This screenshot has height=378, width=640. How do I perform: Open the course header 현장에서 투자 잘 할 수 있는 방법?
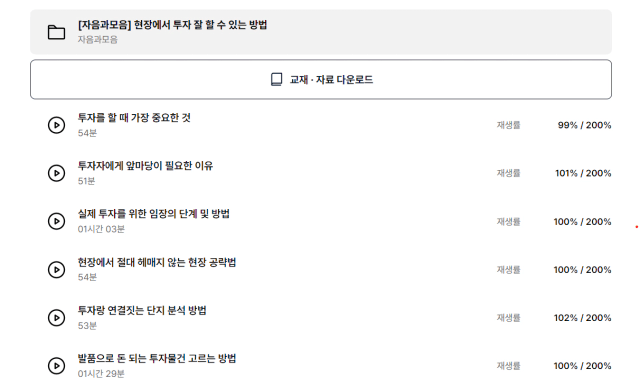pos(321,32)
